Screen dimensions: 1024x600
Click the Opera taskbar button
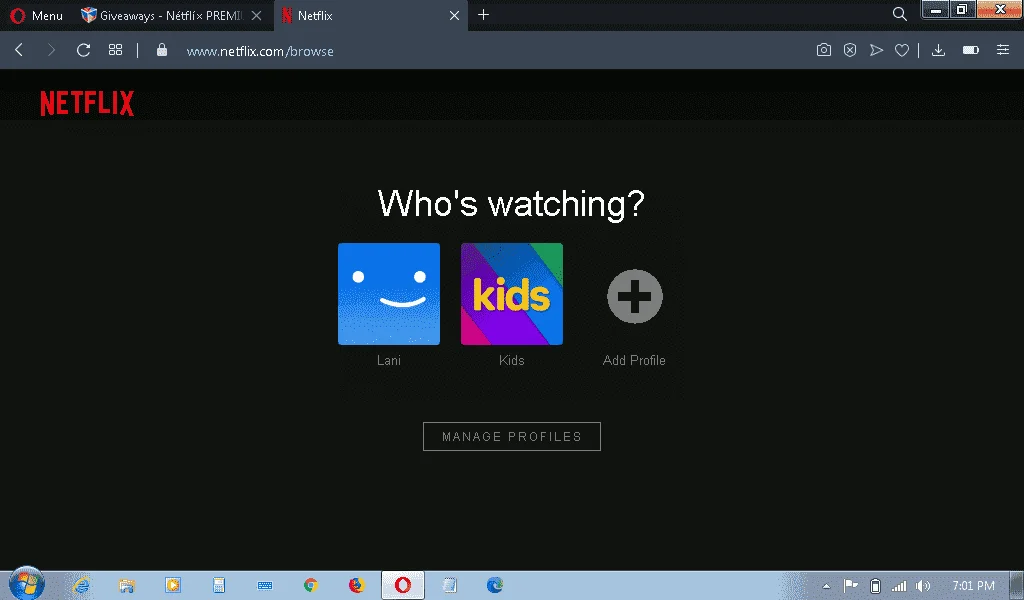coord(403,585)
